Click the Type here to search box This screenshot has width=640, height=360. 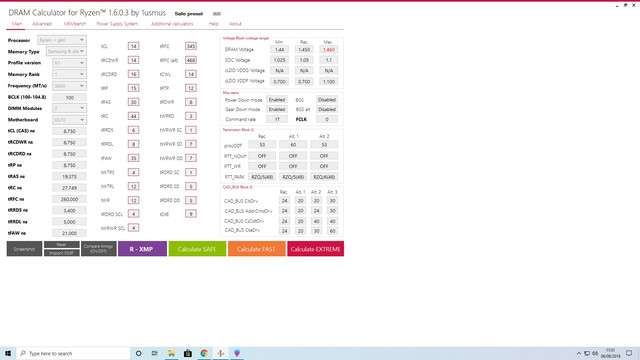[73, 353]
